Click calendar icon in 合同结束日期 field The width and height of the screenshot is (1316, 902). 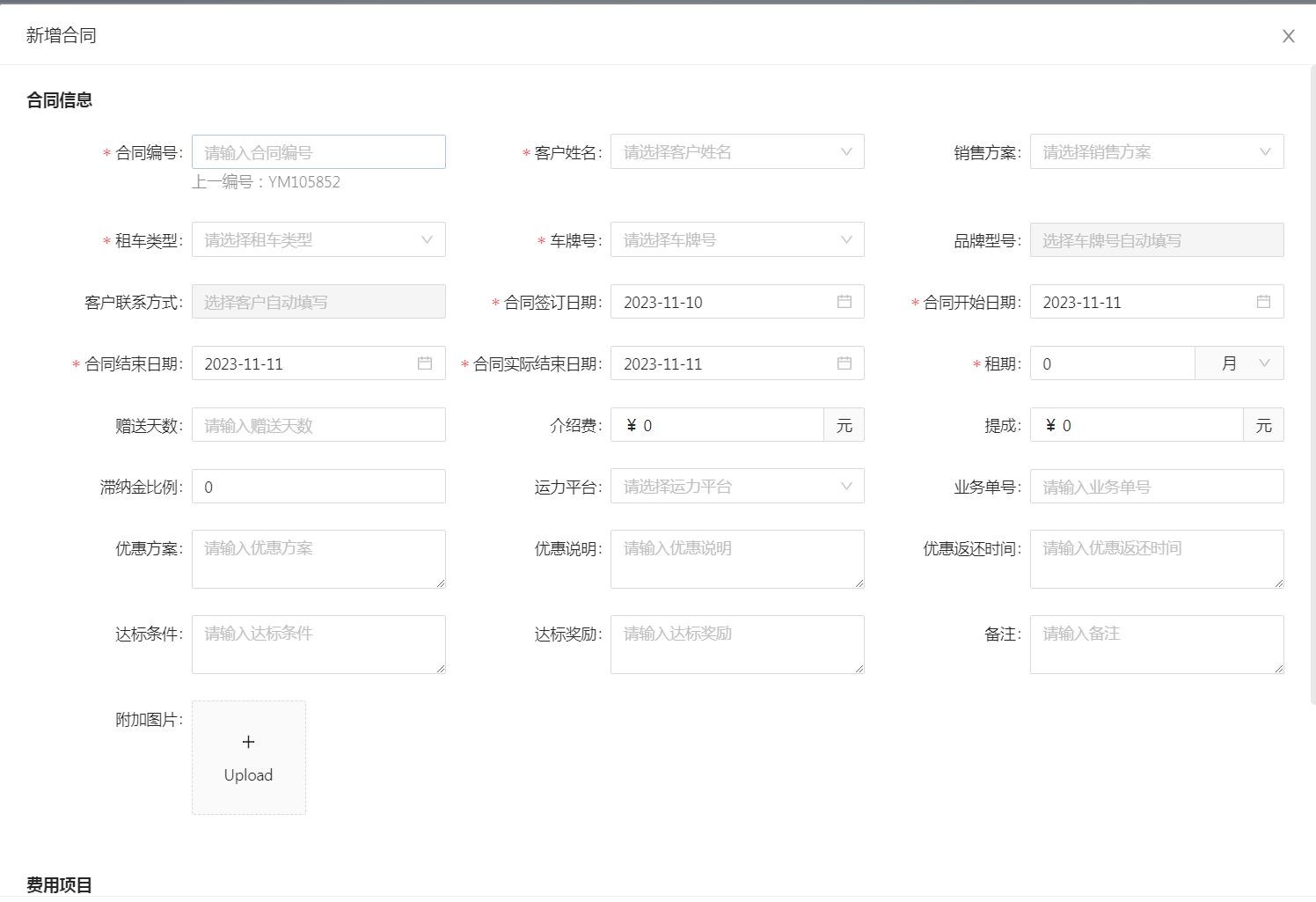tap(425, 363)
